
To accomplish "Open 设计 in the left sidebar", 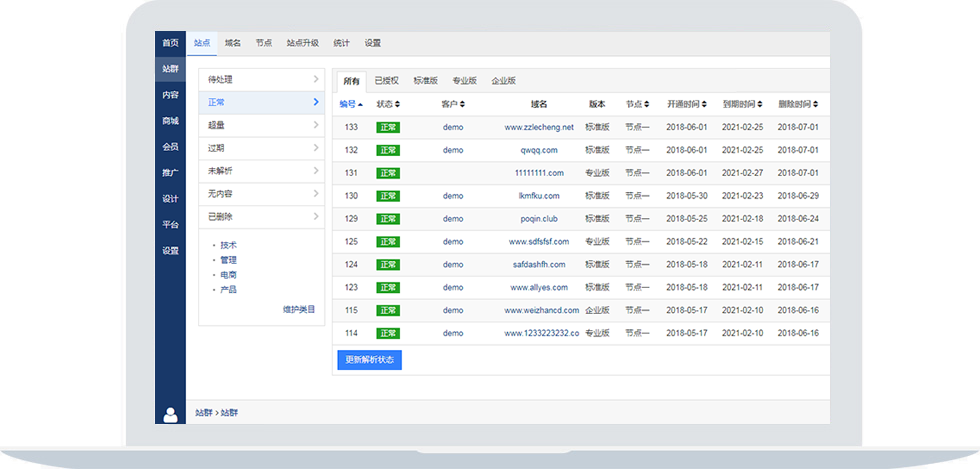I will pyautogui.click(x=170, y=199).
